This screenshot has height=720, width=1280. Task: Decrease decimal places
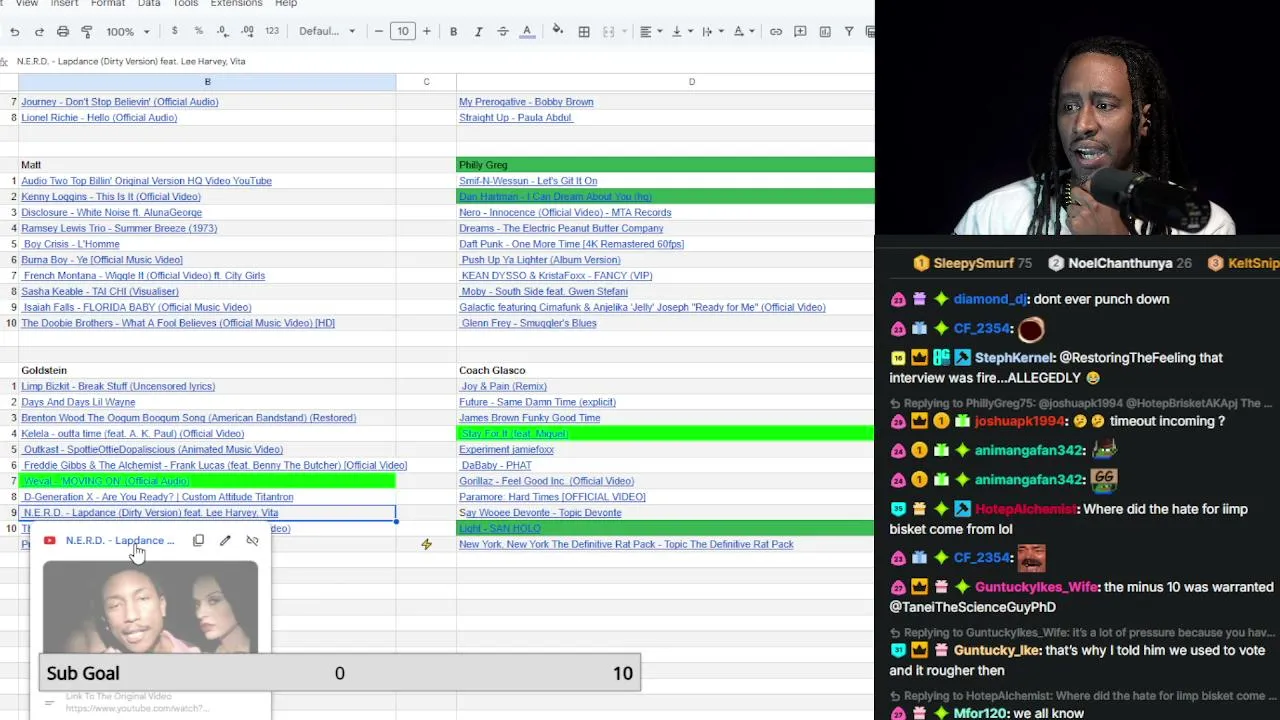pyautogui.click(x=223, y=32)
